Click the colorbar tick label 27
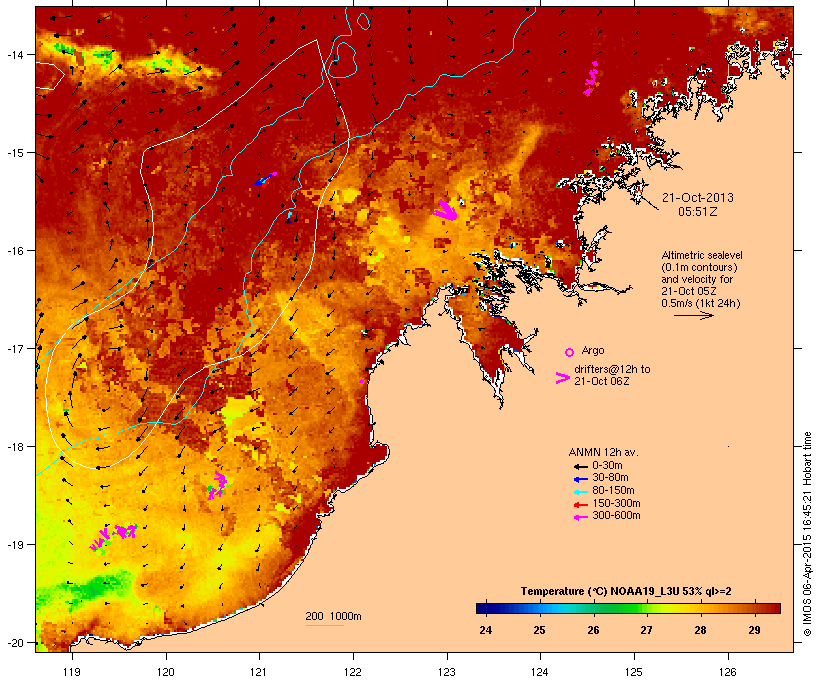The height and width of the screenshot is (680, 820). point(646,630)
